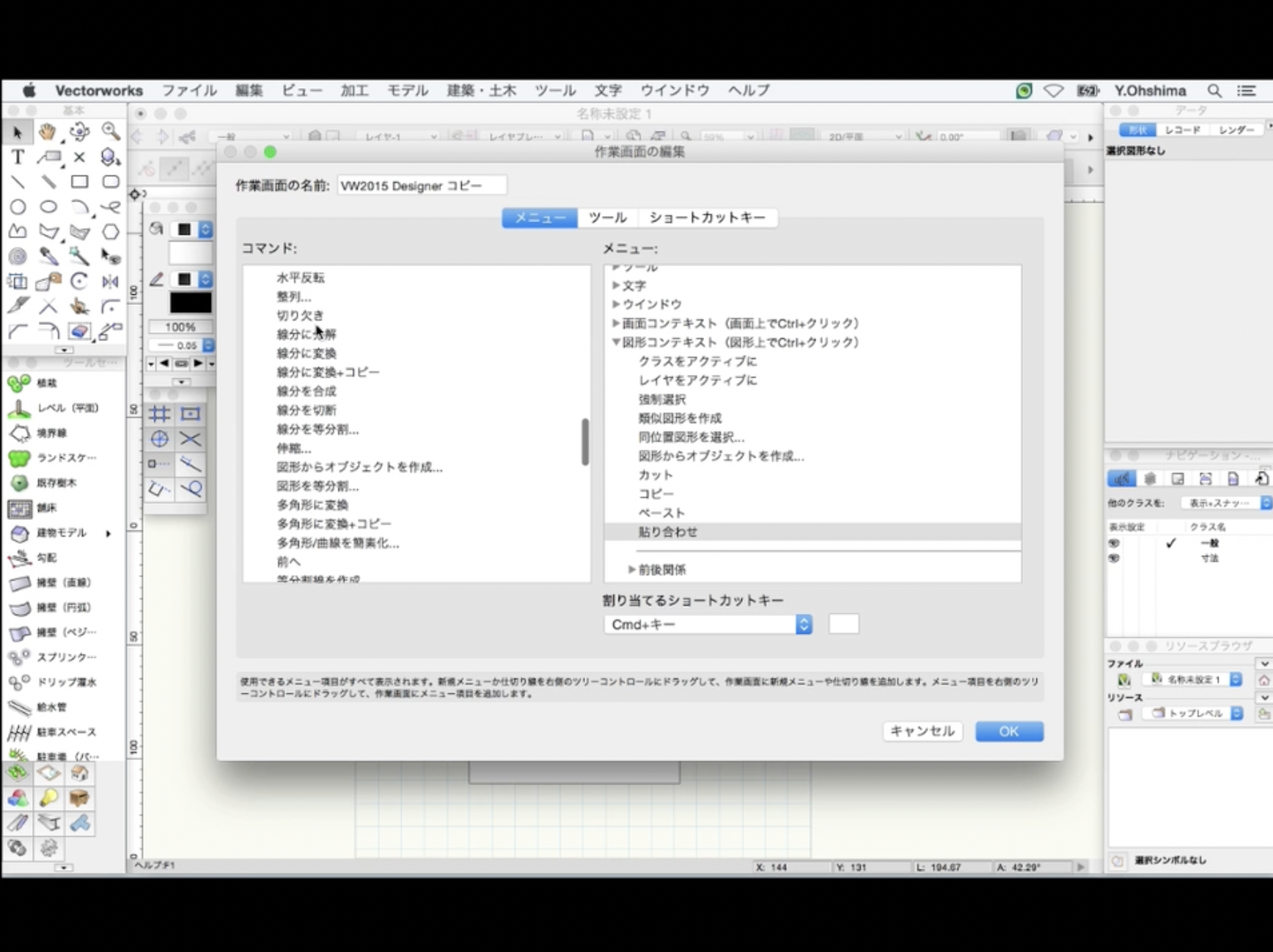Select the Spiral tool
The image size is (1273, 952).
pos(18,257)
